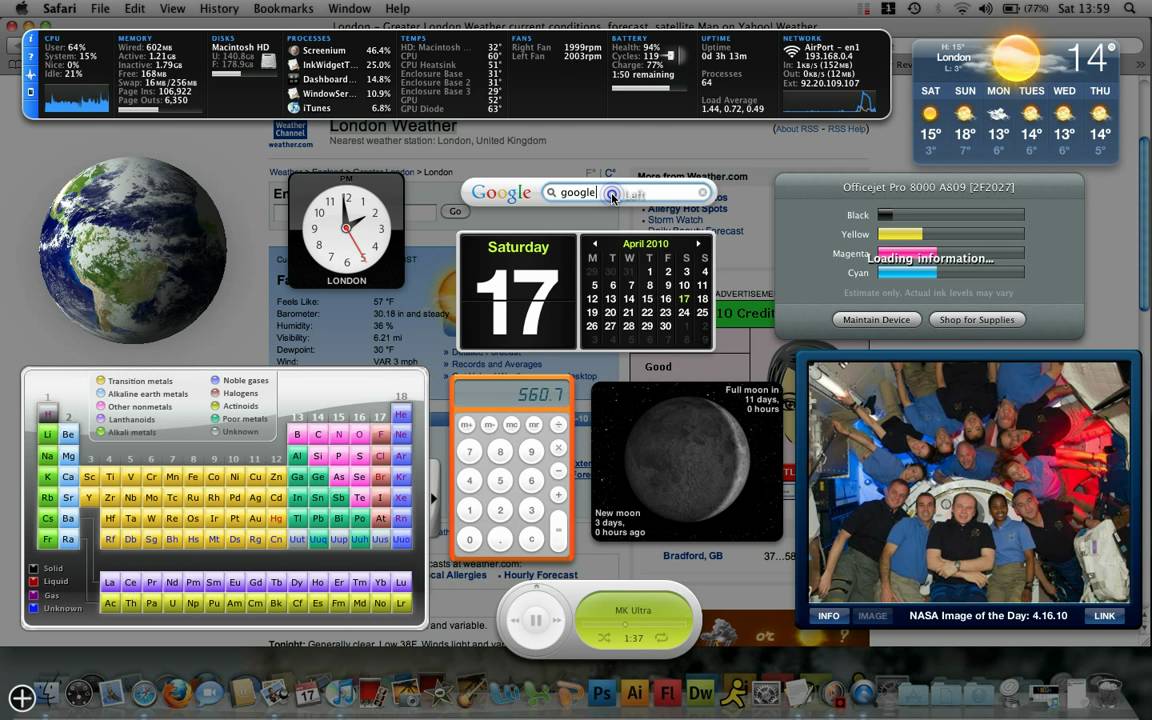Image resolution: width=1152 pixels, height=720 pixels.
Task: Click the c clear key on the calculator
Action: click(x=531, y=539)
